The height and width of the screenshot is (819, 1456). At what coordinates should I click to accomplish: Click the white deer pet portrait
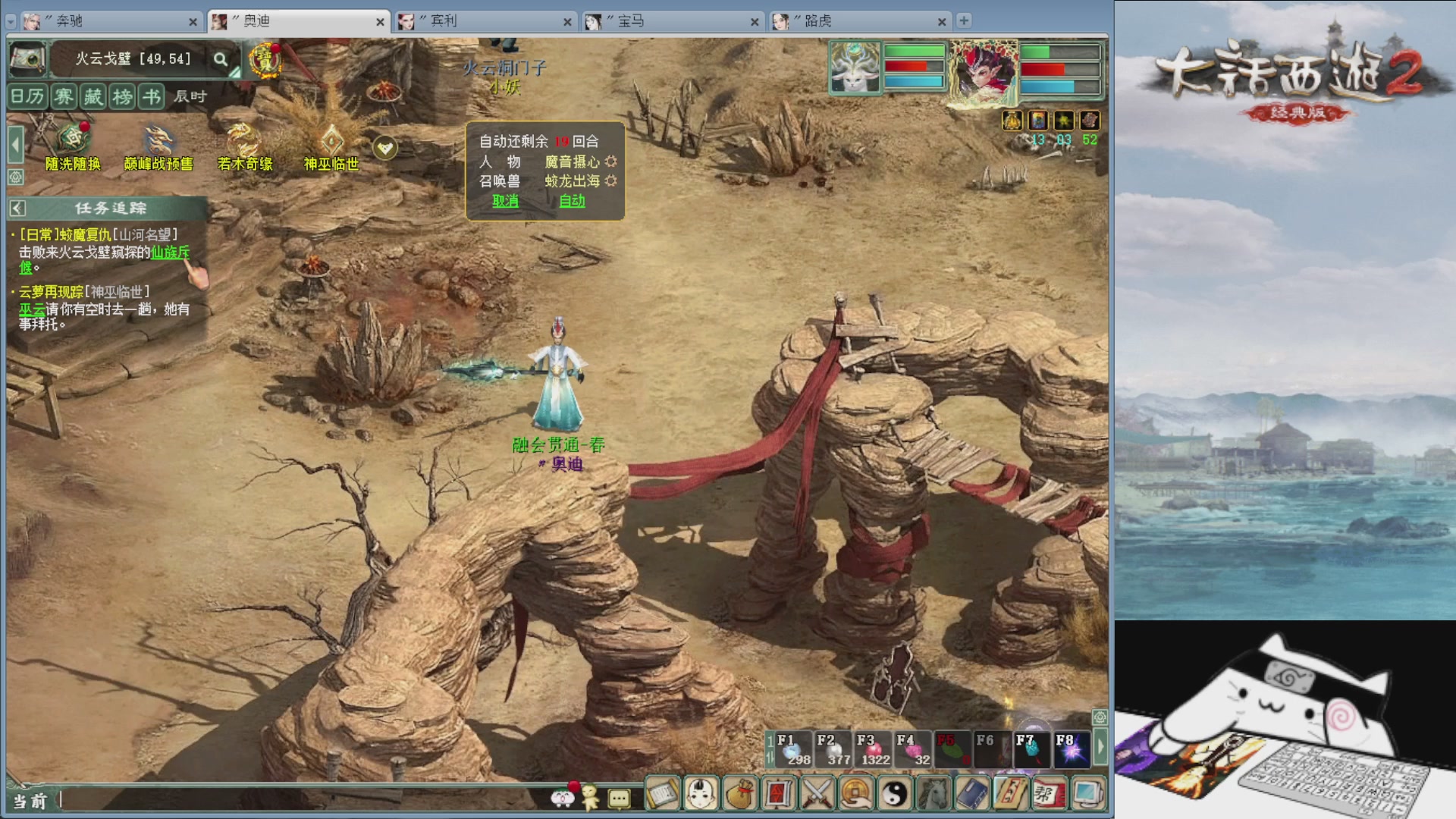(855, 68)
